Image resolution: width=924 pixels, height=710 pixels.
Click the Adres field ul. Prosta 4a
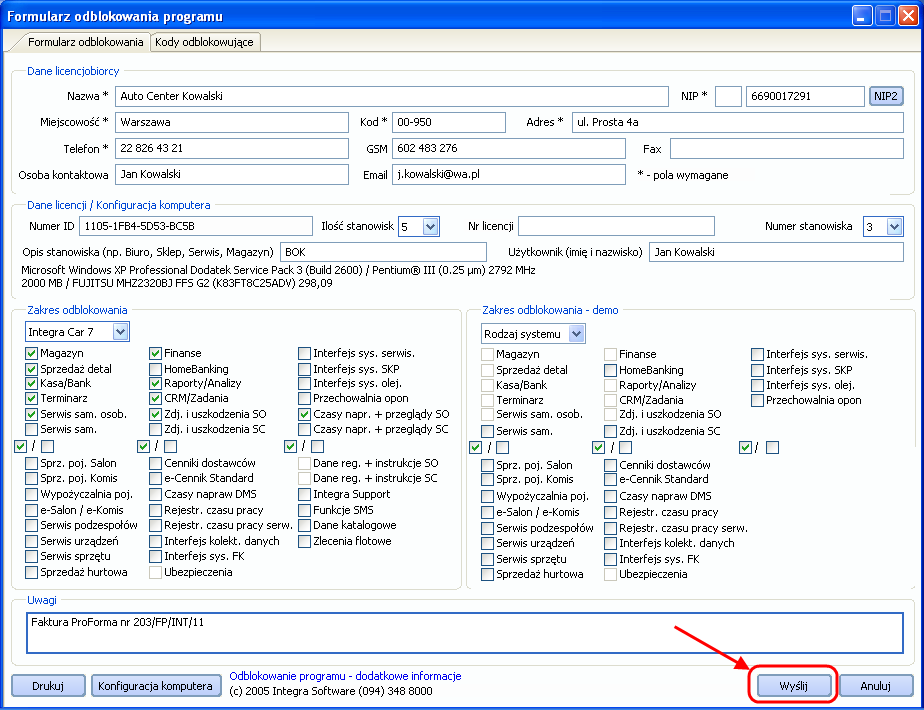coord(737,123)
